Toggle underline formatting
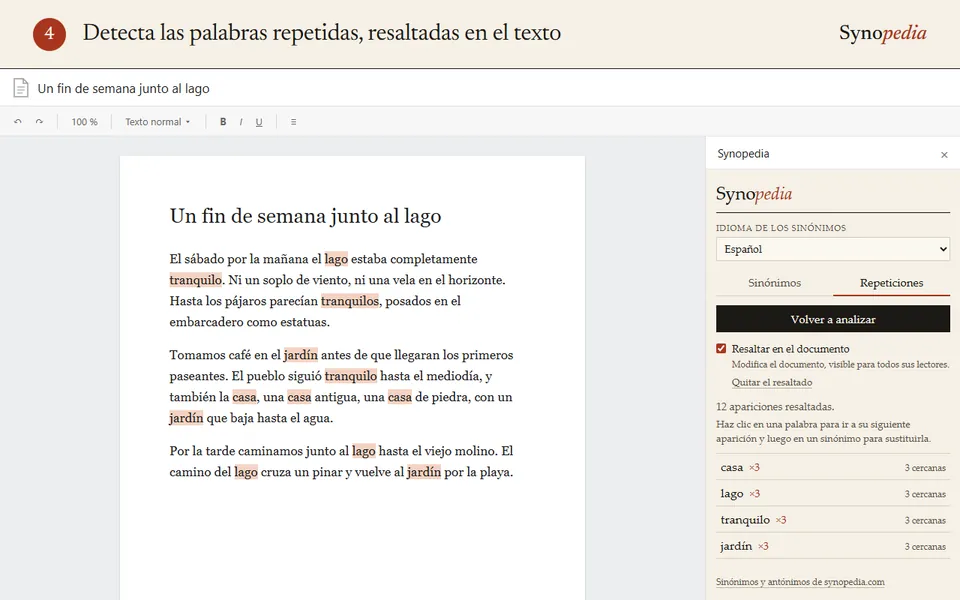The height and width of the screenshot is (600, 960). (x=259, y=122)
